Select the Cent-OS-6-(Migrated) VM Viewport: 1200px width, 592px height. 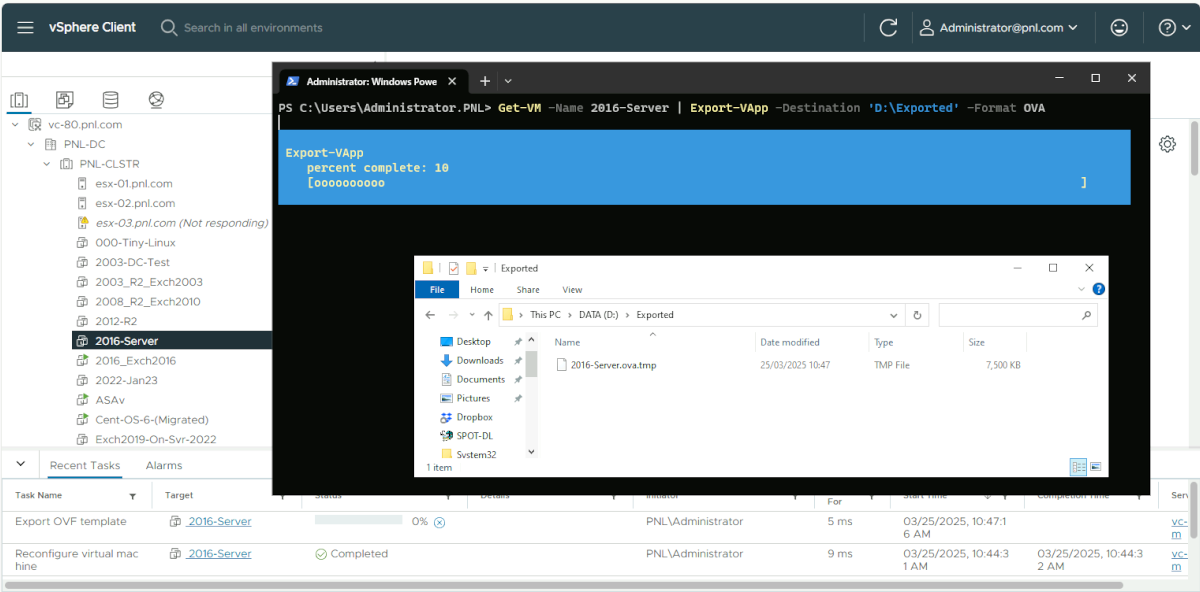pos(152,420)
